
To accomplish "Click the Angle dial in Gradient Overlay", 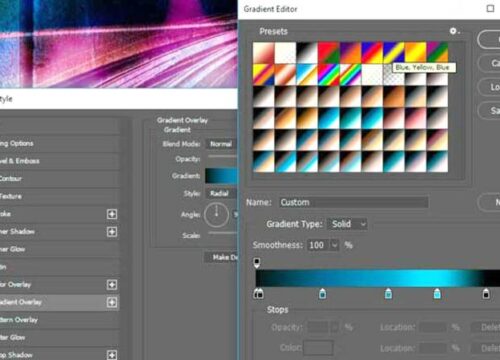I will (216, 215).
